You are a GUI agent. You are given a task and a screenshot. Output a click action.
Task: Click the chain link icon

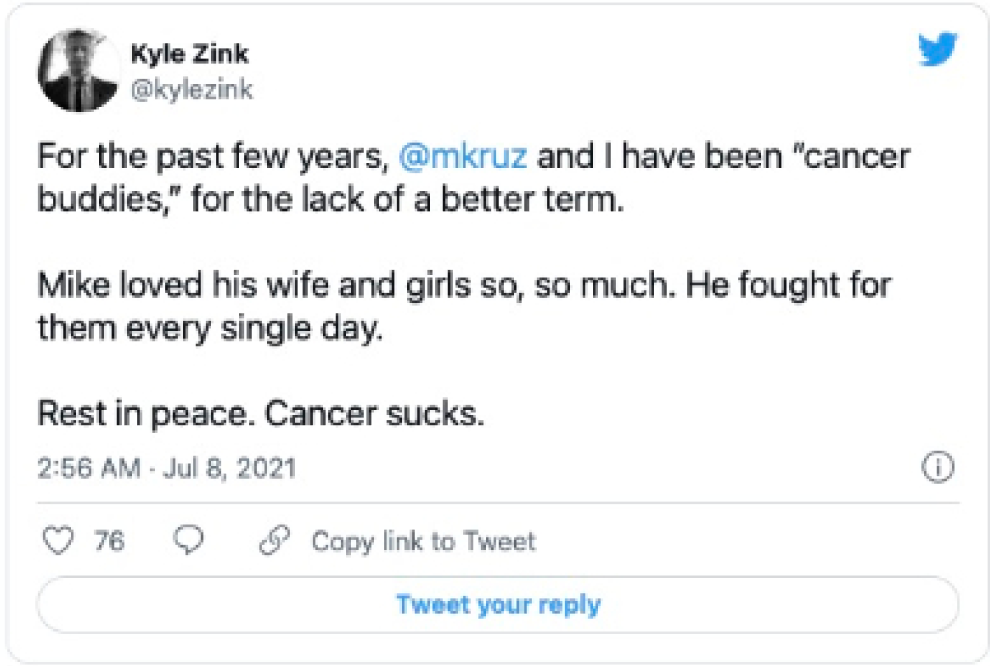273,541
